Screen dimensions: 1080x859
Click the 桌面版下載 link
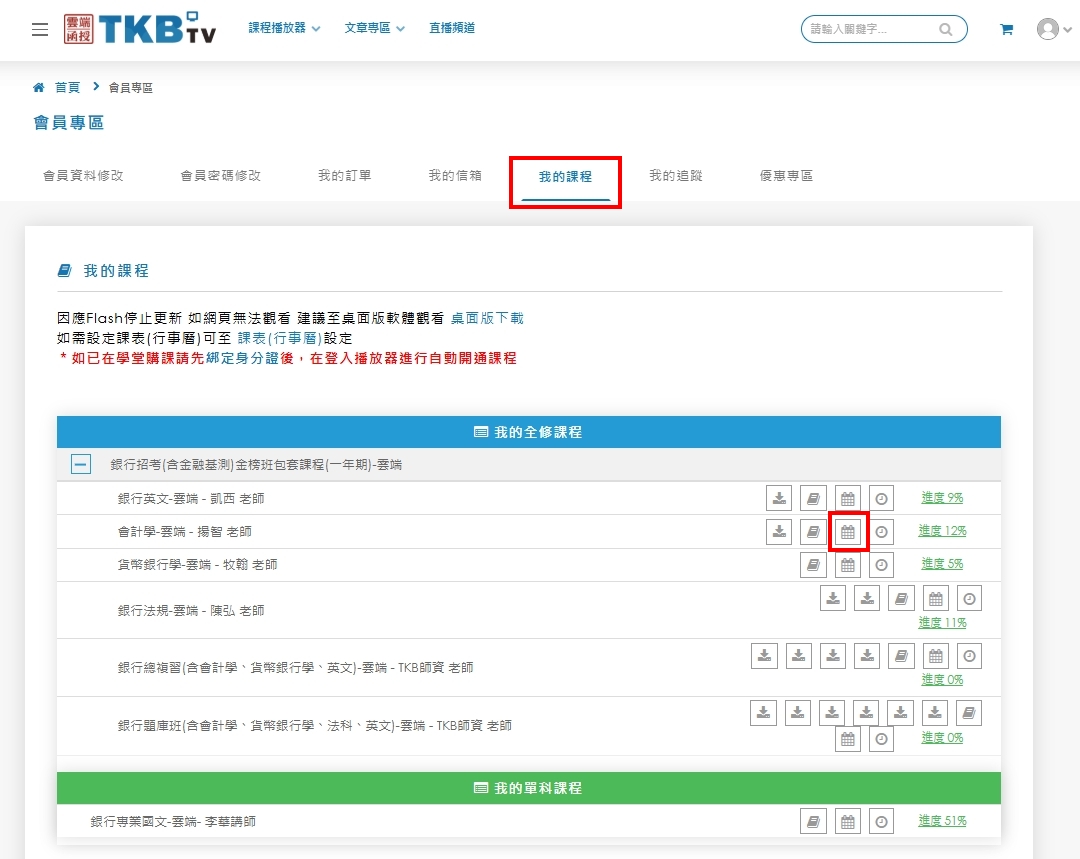coord(487,318)
